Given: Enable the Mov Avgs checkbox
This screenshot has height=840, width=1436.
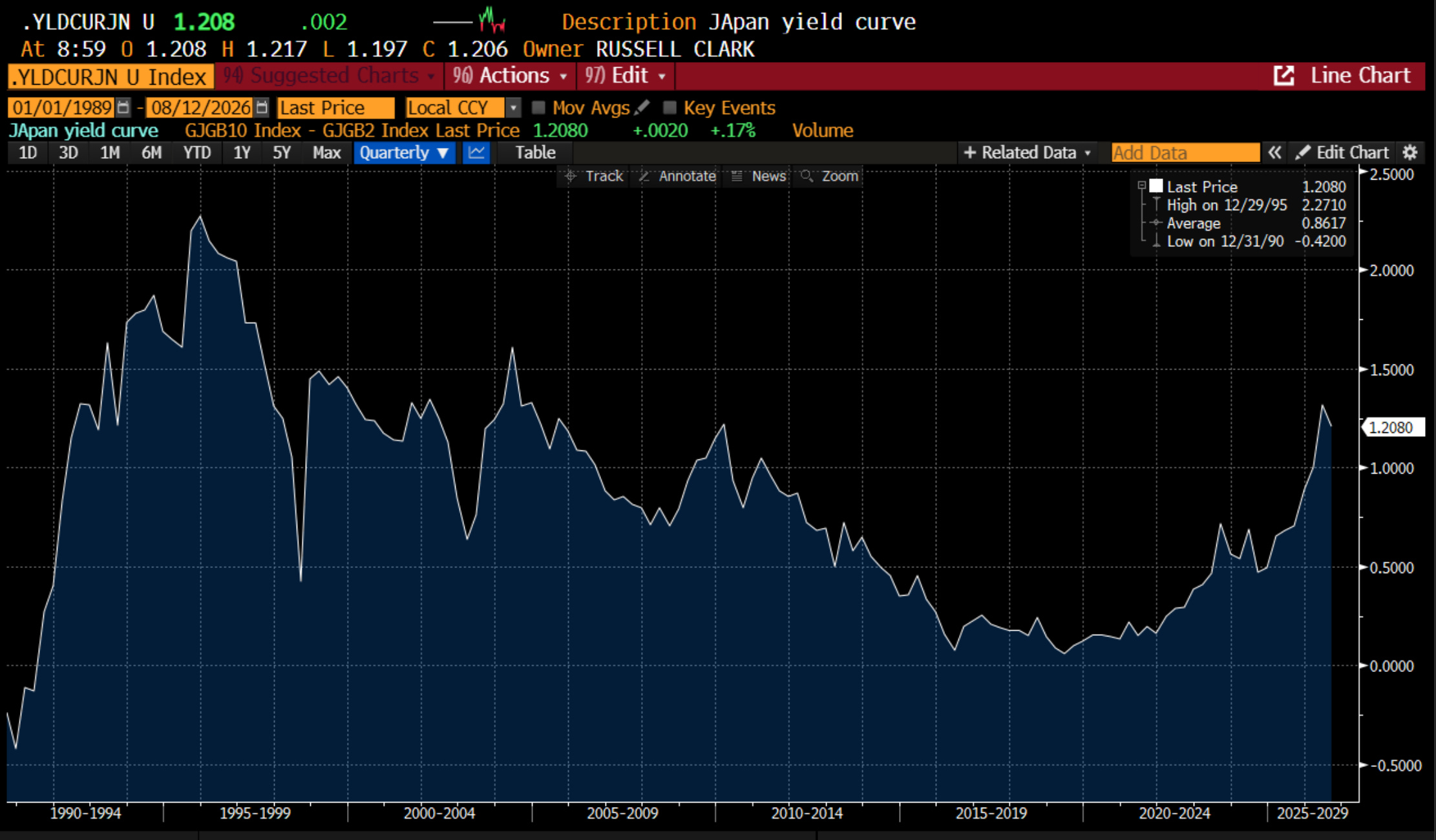Looking at the screenshot, I should pyautogui.click(x=538, y=107).
